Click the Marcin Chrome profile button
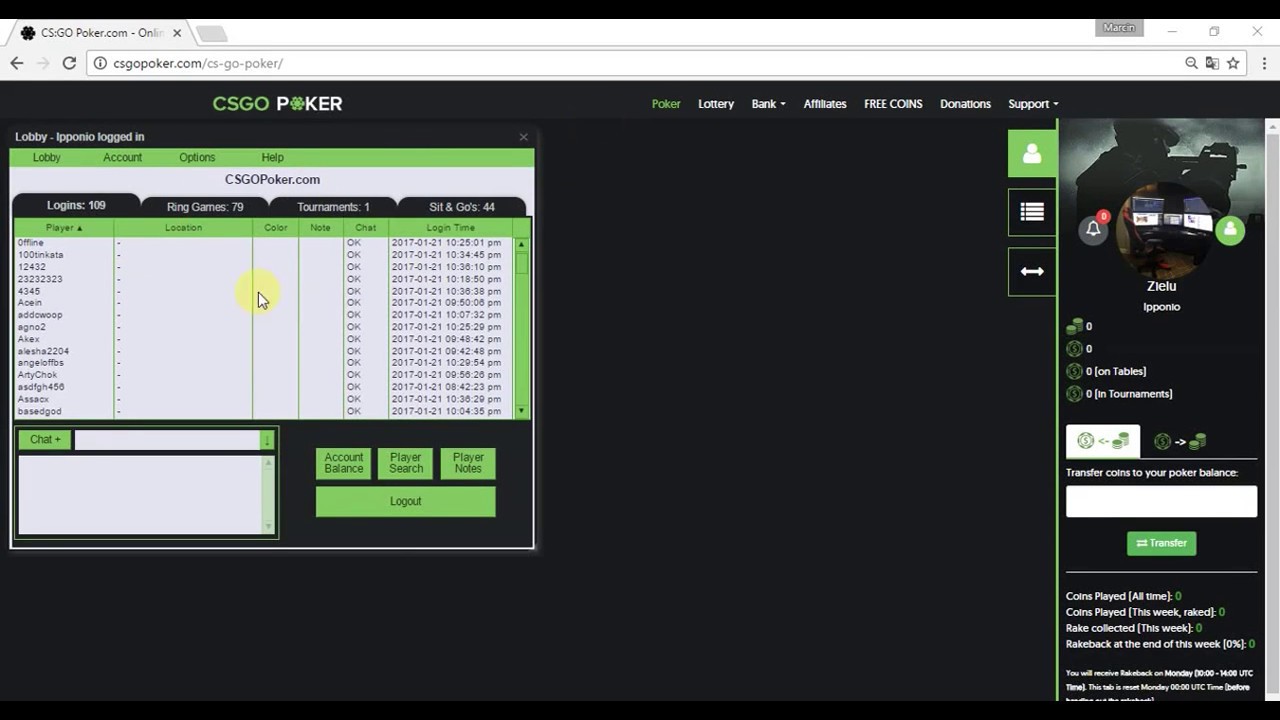1280x720 pixels. 1119,28
